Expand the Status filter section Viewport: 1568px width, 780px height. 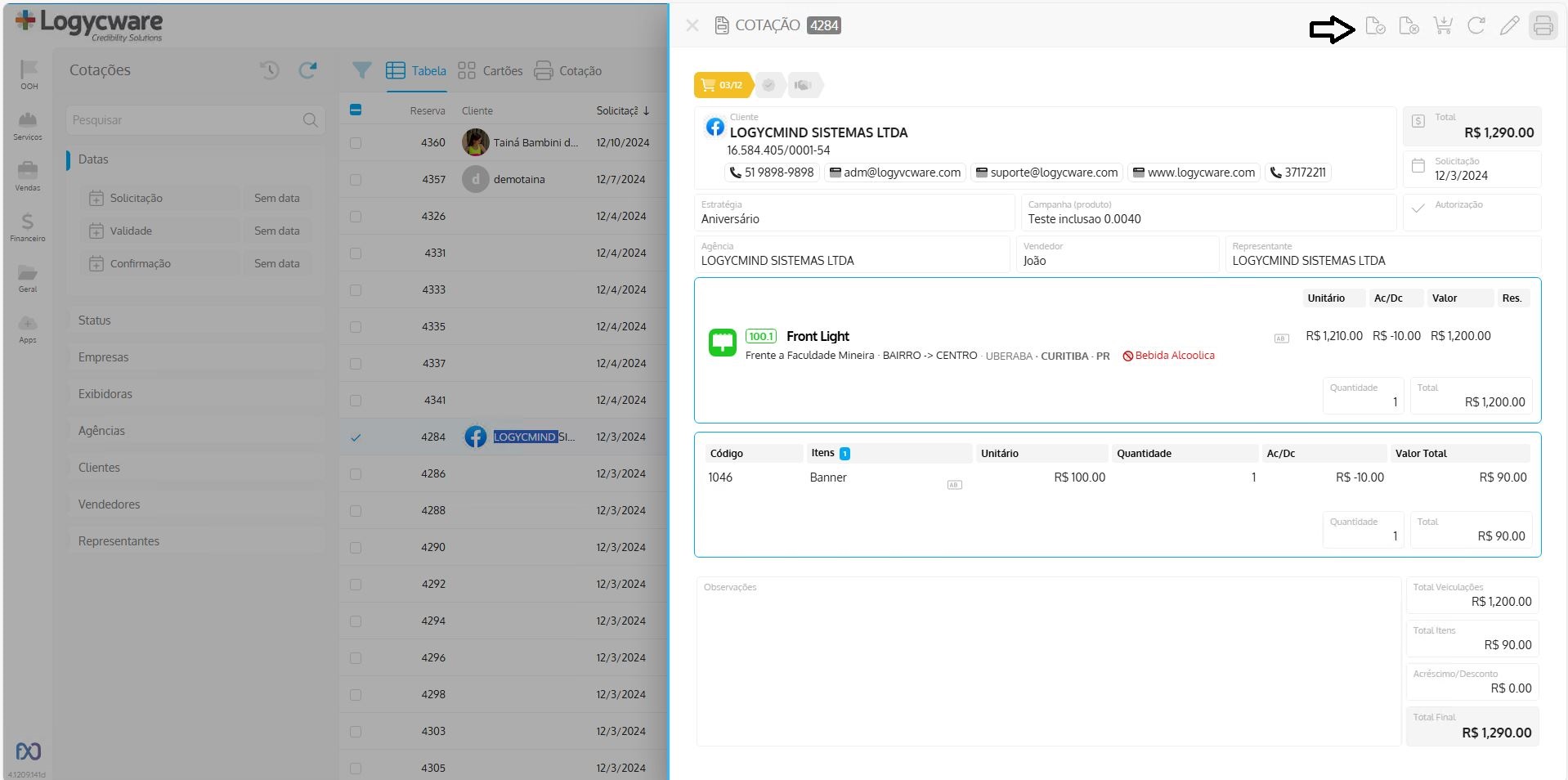coord(196,321)
